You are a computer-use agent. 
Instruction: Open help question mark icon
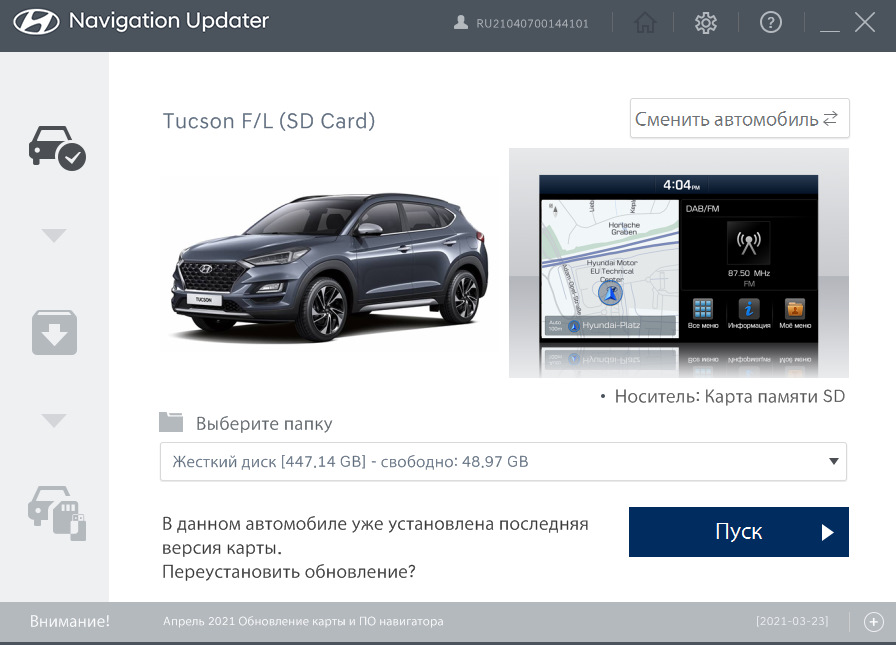coord(770,23)
